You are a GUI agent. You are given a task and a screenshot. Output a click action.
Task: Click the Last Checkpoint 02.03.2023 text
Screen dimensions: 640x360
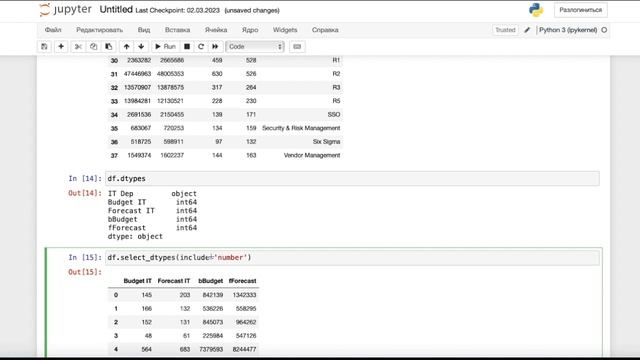[177, 10]
